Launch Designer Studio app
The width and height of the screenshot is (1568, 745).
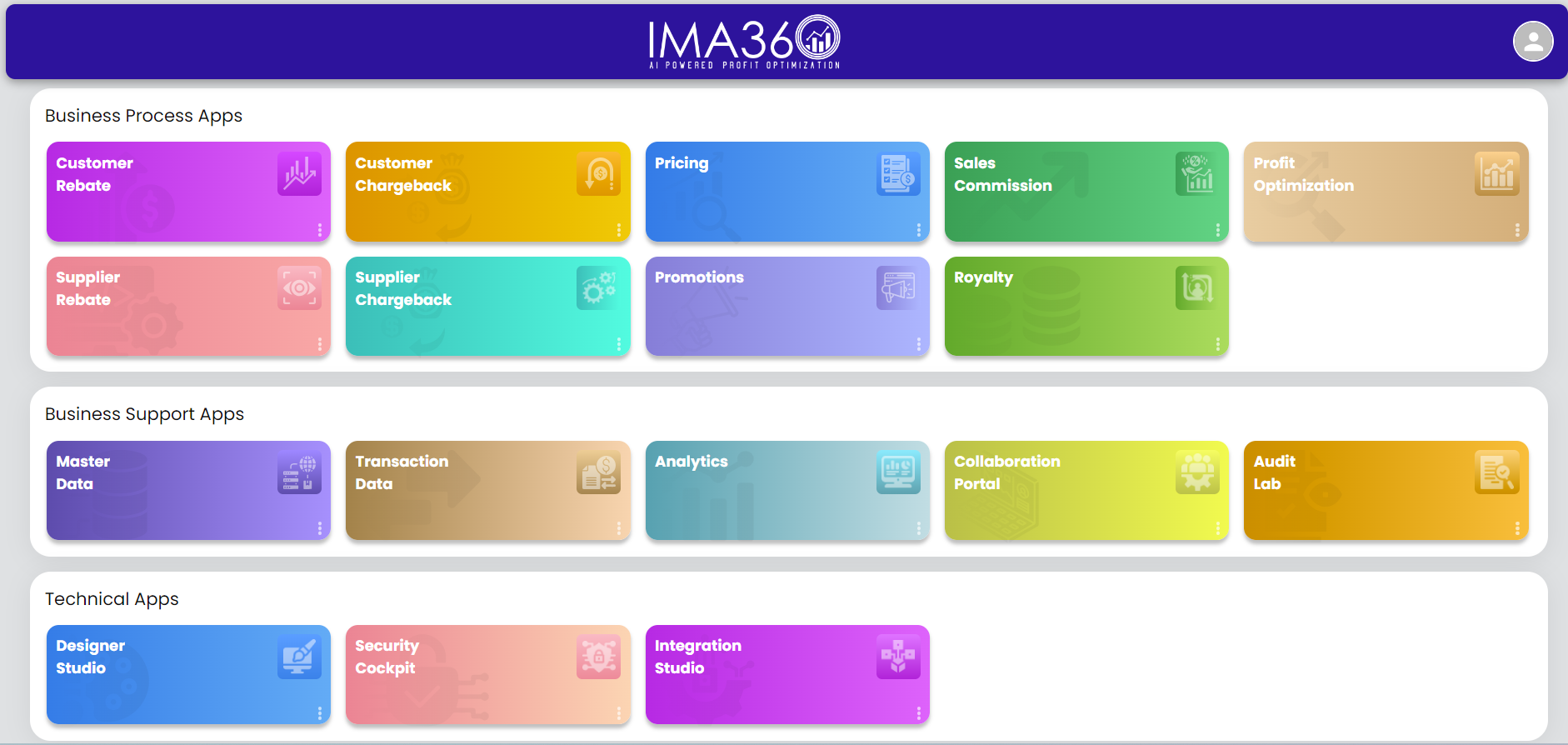click(188, 674)
